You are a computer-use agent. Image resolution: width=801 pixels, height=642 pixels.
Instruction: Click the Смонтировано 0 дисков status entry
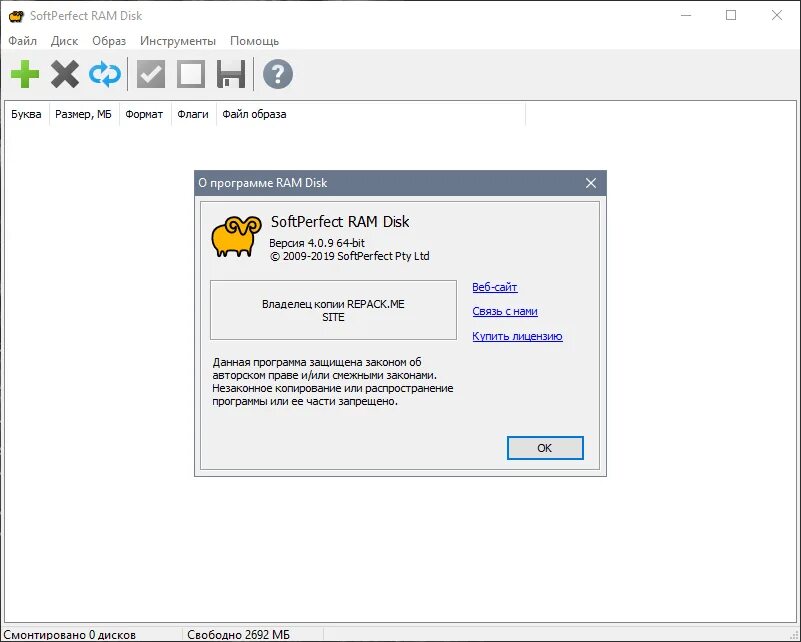tap(69, 635)
